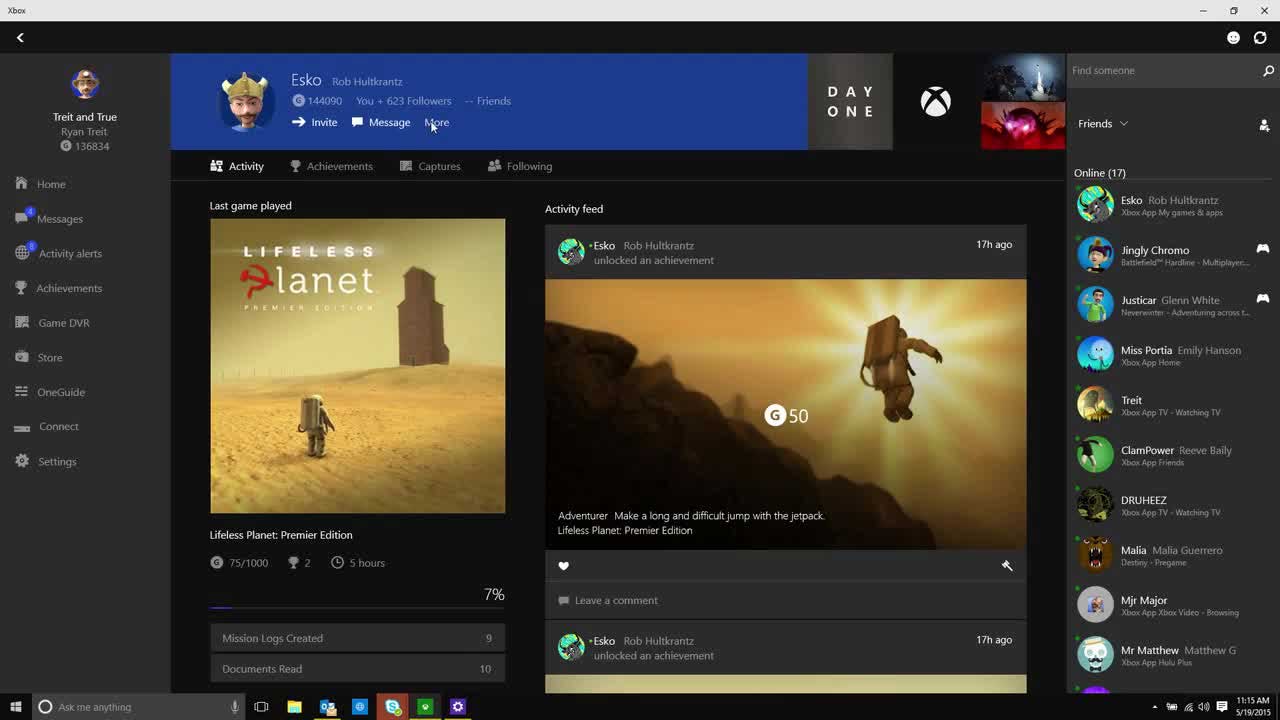This screenshot has height=720, width=1280.
Task: Select Justicar Glenn White friend
Action: pyautogui.click(x=1173, y=305)
